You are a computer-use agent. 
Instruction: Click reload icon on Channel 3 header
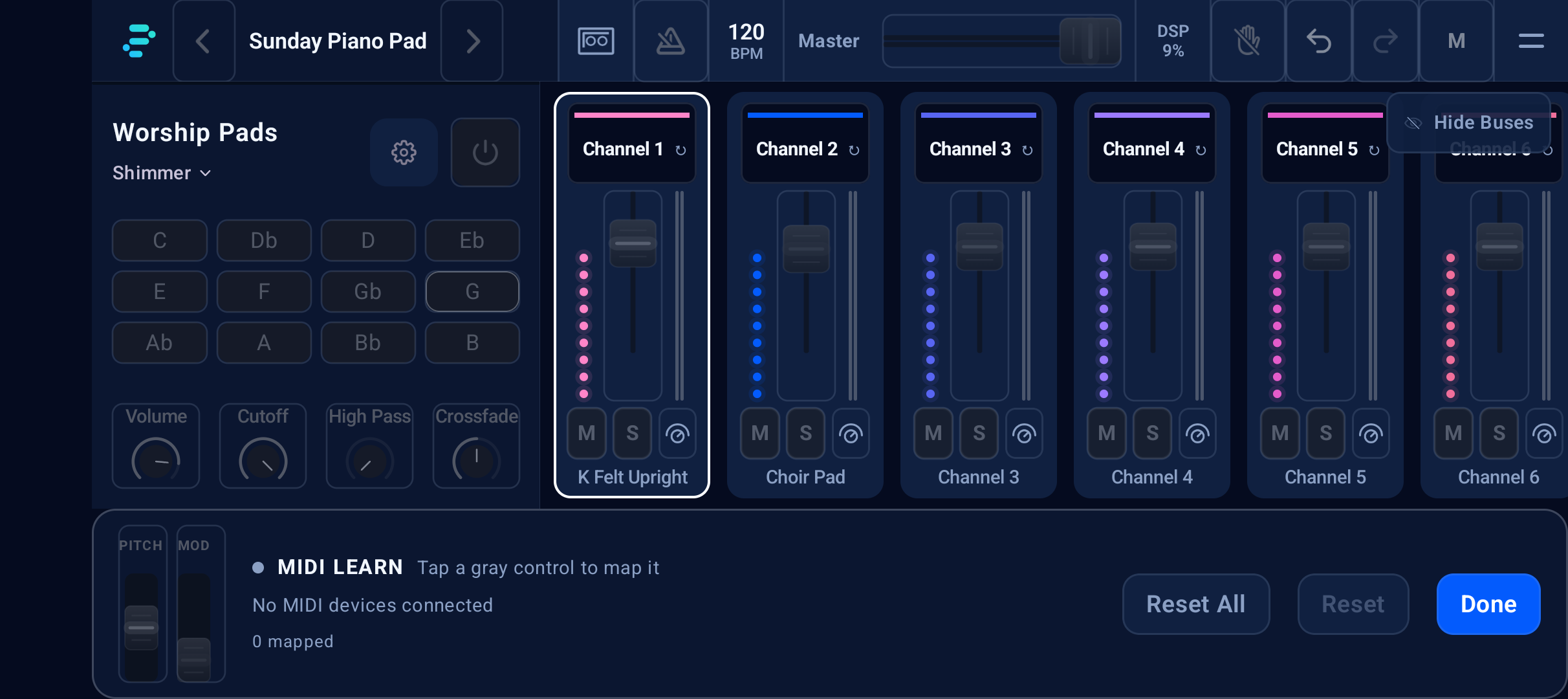click(1027, 150)
